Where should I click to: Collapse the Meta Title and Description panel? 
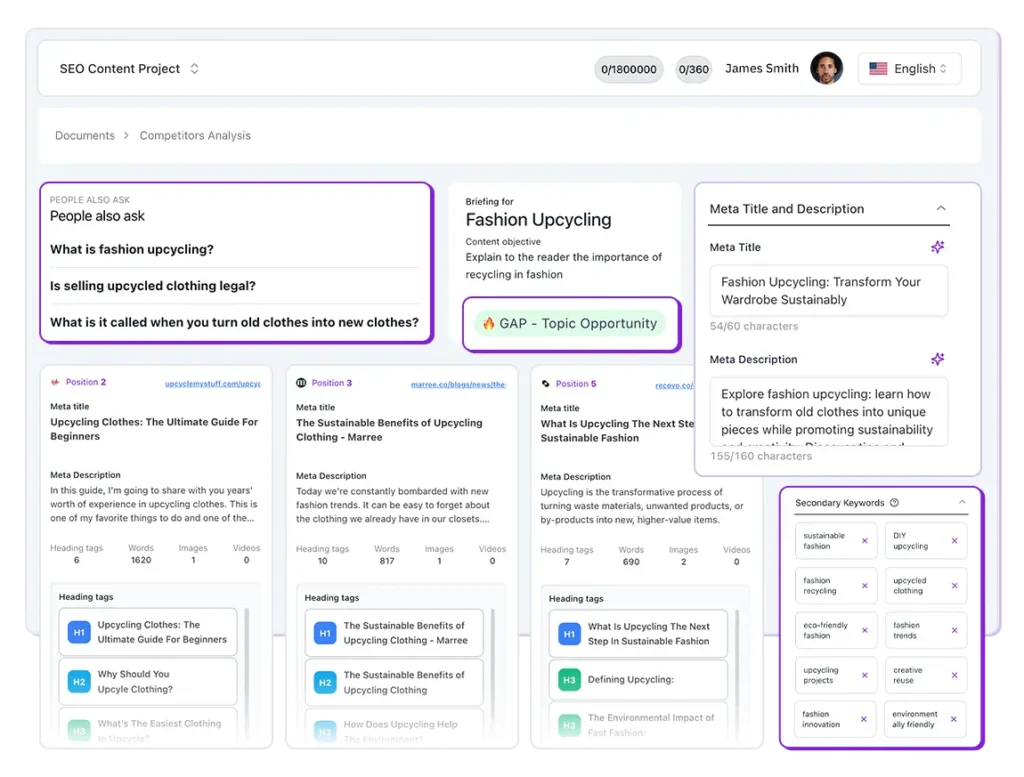[x=941, y=209]
